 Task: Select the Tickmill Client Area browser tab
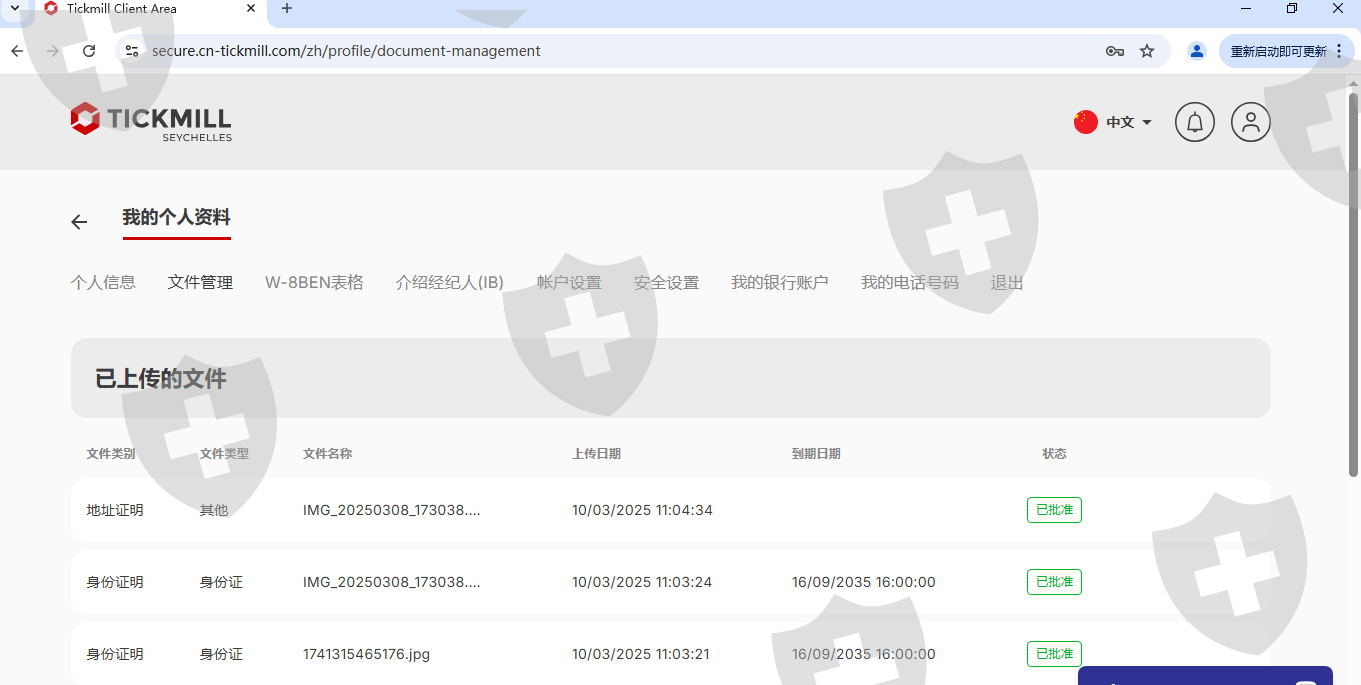[150, 9]
